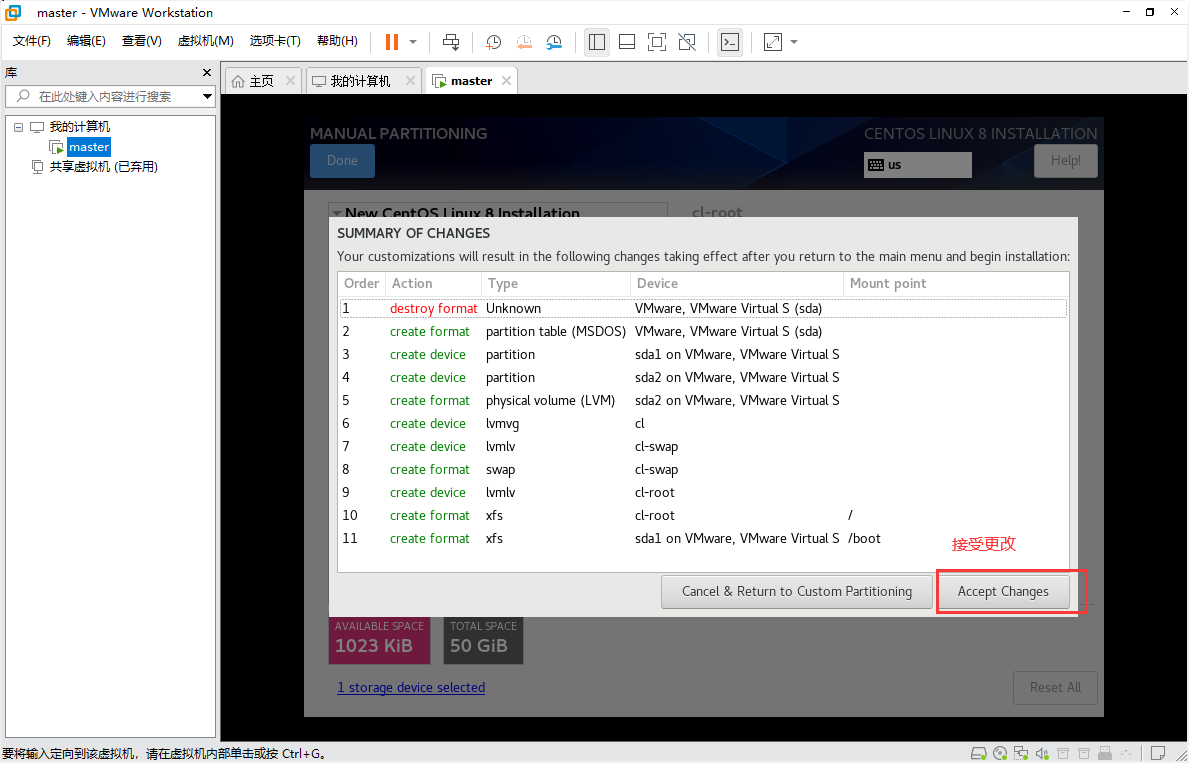
Task: Select row 1 destroy format
Action: (703, 309)
